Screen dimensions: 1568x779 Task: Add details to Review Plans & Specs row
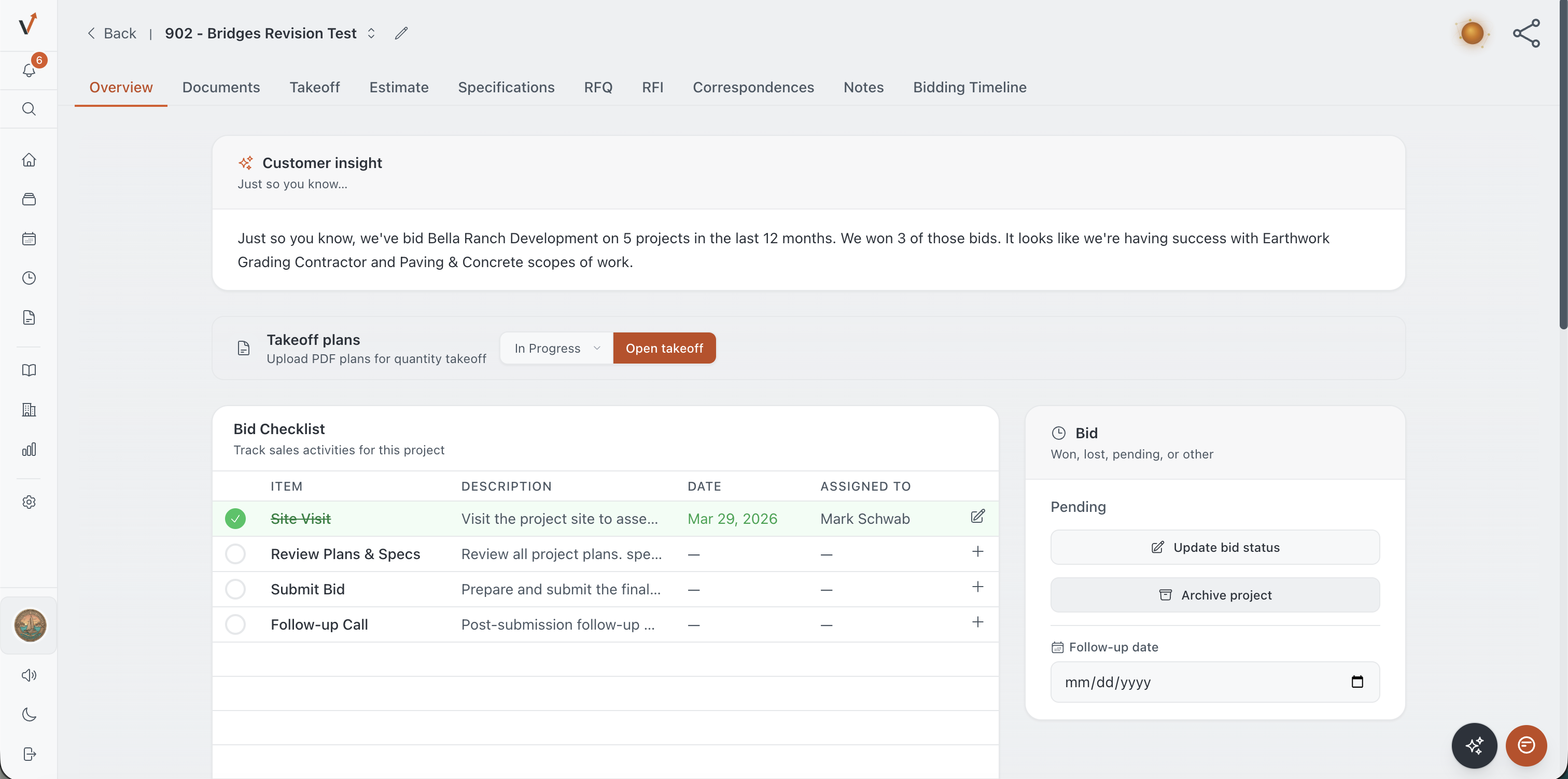pos(977,552)
